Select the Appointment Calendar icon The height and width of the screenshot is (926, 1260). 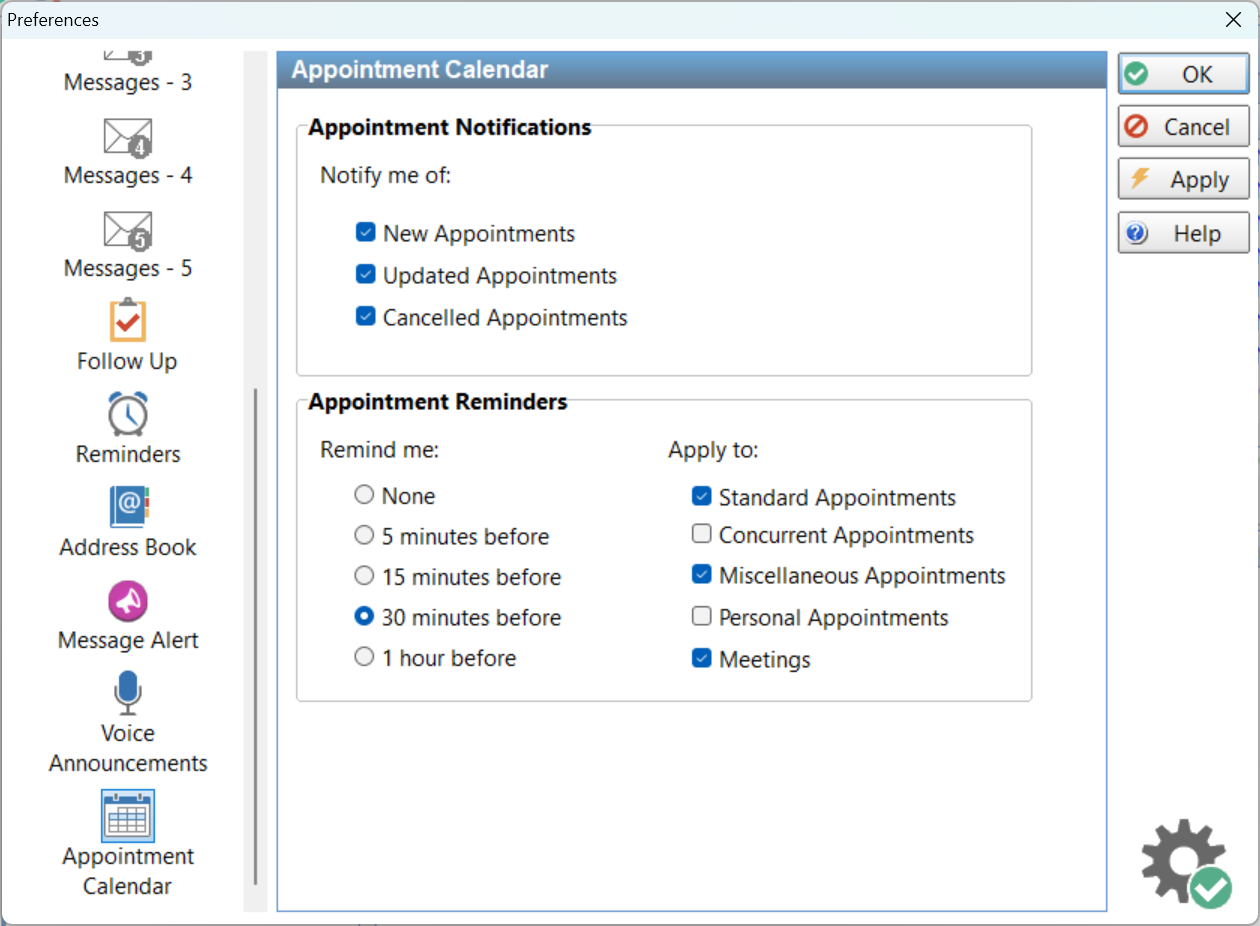(128, 815)
